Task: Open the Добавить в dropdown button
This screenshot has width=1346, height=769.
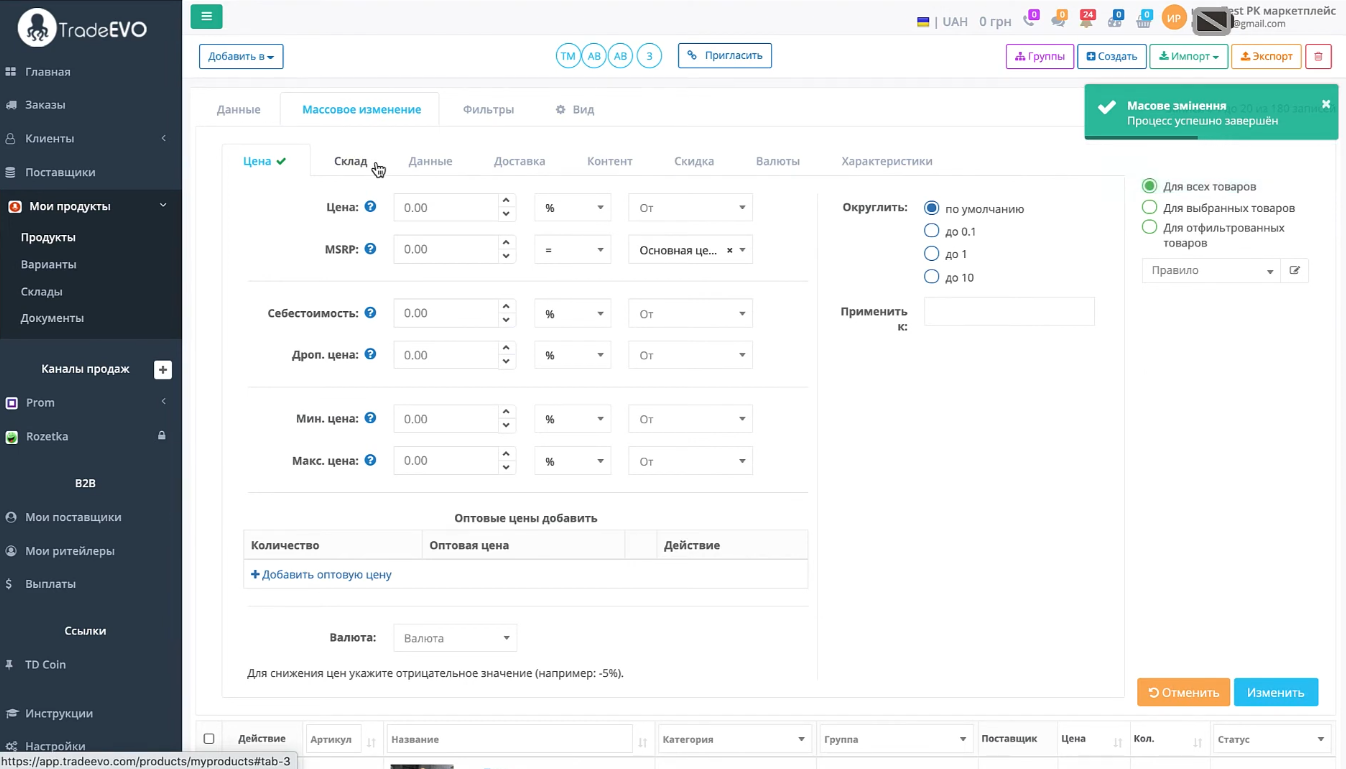Action: 241,57
